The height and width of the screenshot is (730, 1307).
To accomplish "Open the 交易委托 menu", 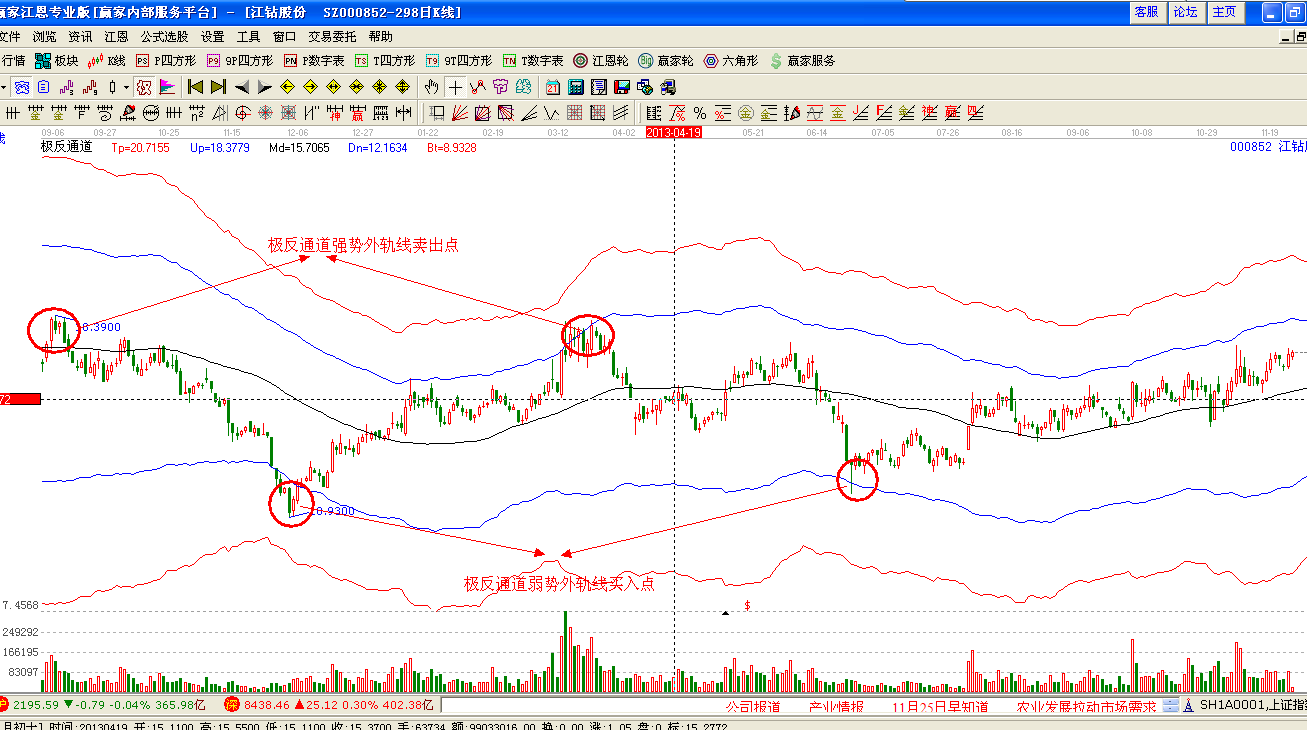I will pos(332,36).
